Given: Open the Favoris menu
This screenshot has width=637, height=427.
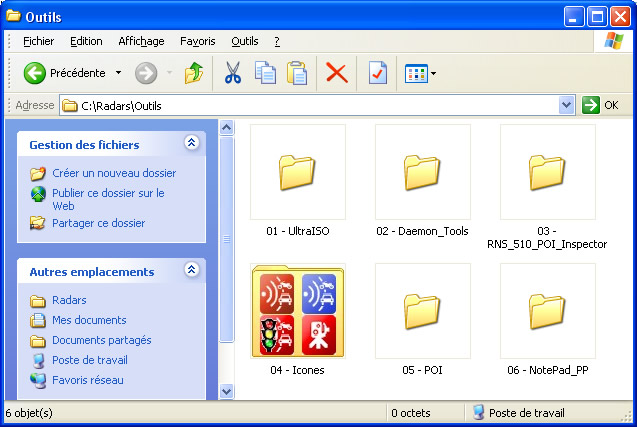Looking at the screenshot, I should pyautogui.click(x=198, y=41).
